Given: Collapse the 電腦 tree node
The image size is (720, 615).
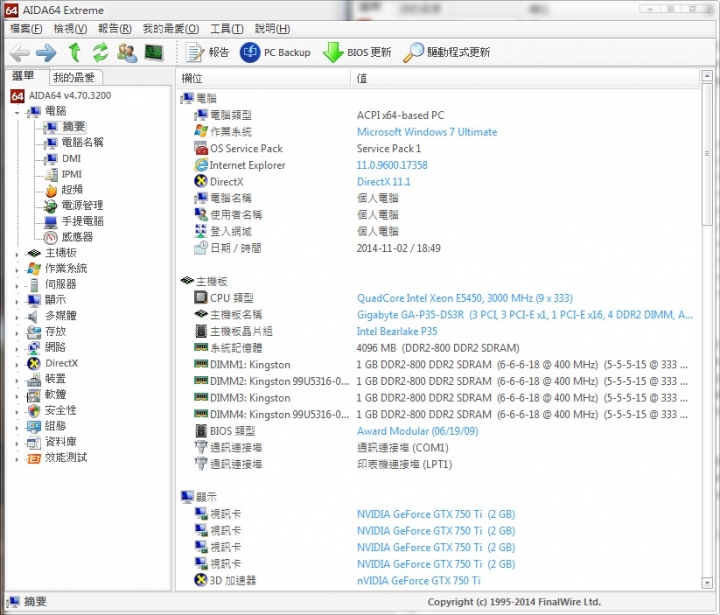Looking at the screenshot, I should [x=17, y=112].
